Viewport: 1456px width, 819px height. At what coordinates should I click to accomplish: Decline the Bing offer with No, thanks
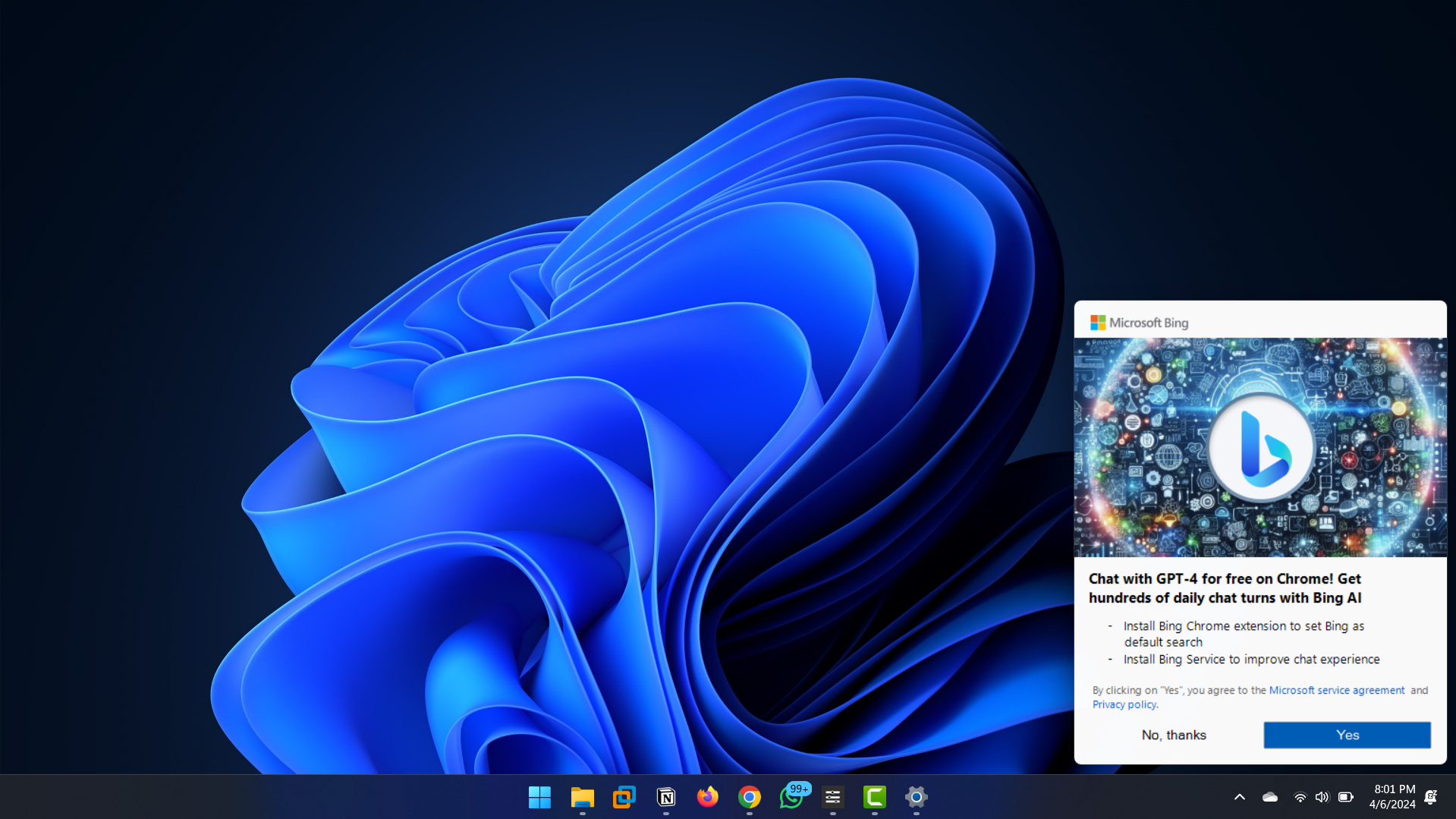[x=1174, y=735]
